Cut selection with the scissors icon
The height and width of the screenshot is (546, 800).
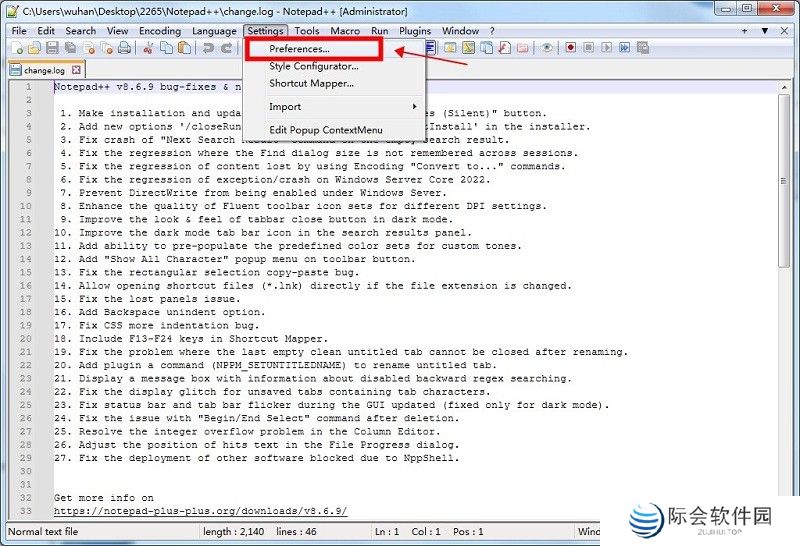[x=148, y=48]
